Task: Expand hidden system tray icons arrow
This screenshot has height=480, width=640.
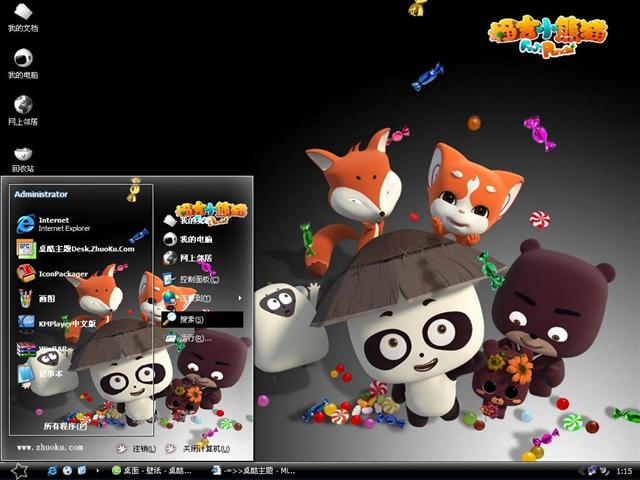Action: pyautogui.click(x=581, y=471)
